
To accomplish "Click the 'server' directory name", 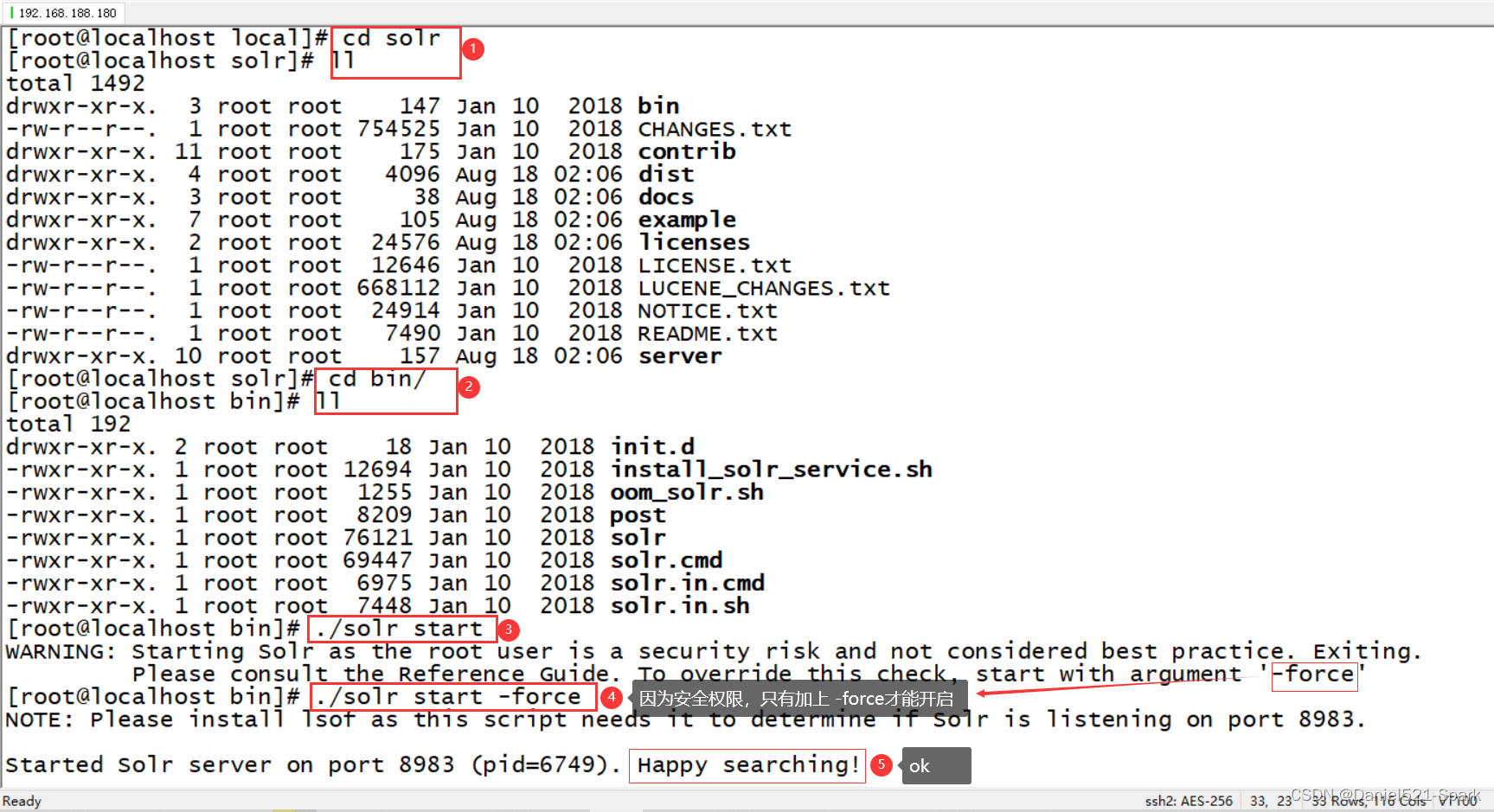I will click(680, 356).
